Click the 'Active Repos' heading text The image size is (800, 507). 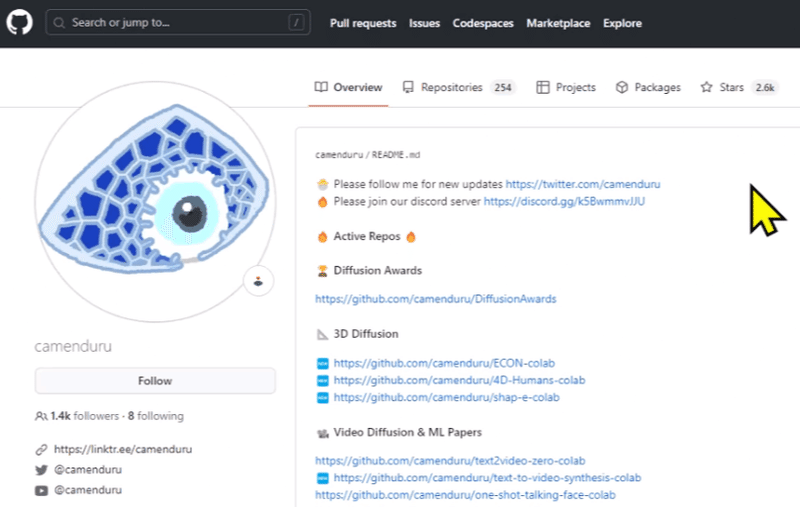click(367, 236)
